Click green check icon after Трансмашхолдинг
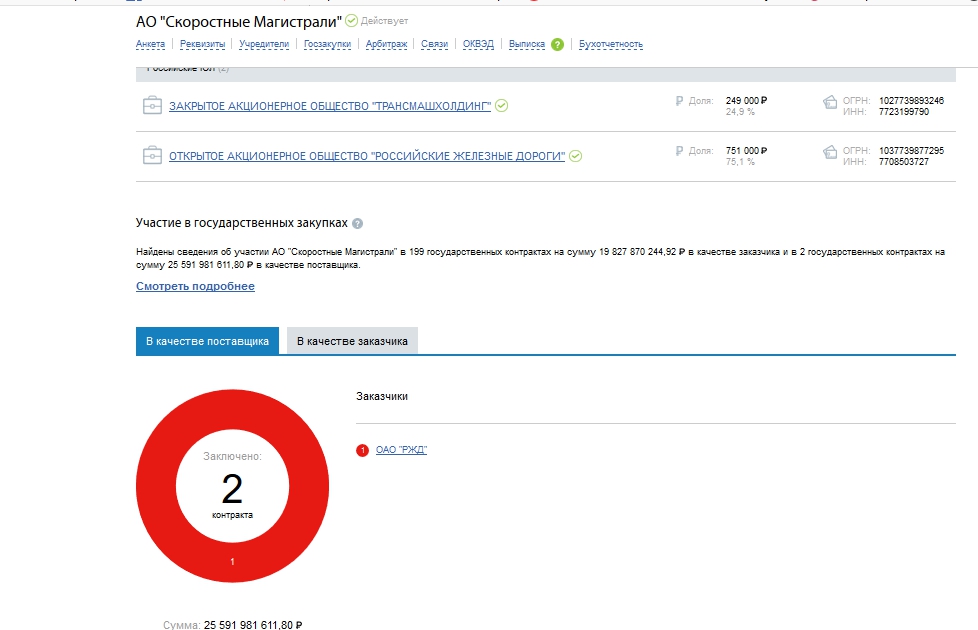978x630 pixels. [x=501, y=105]
